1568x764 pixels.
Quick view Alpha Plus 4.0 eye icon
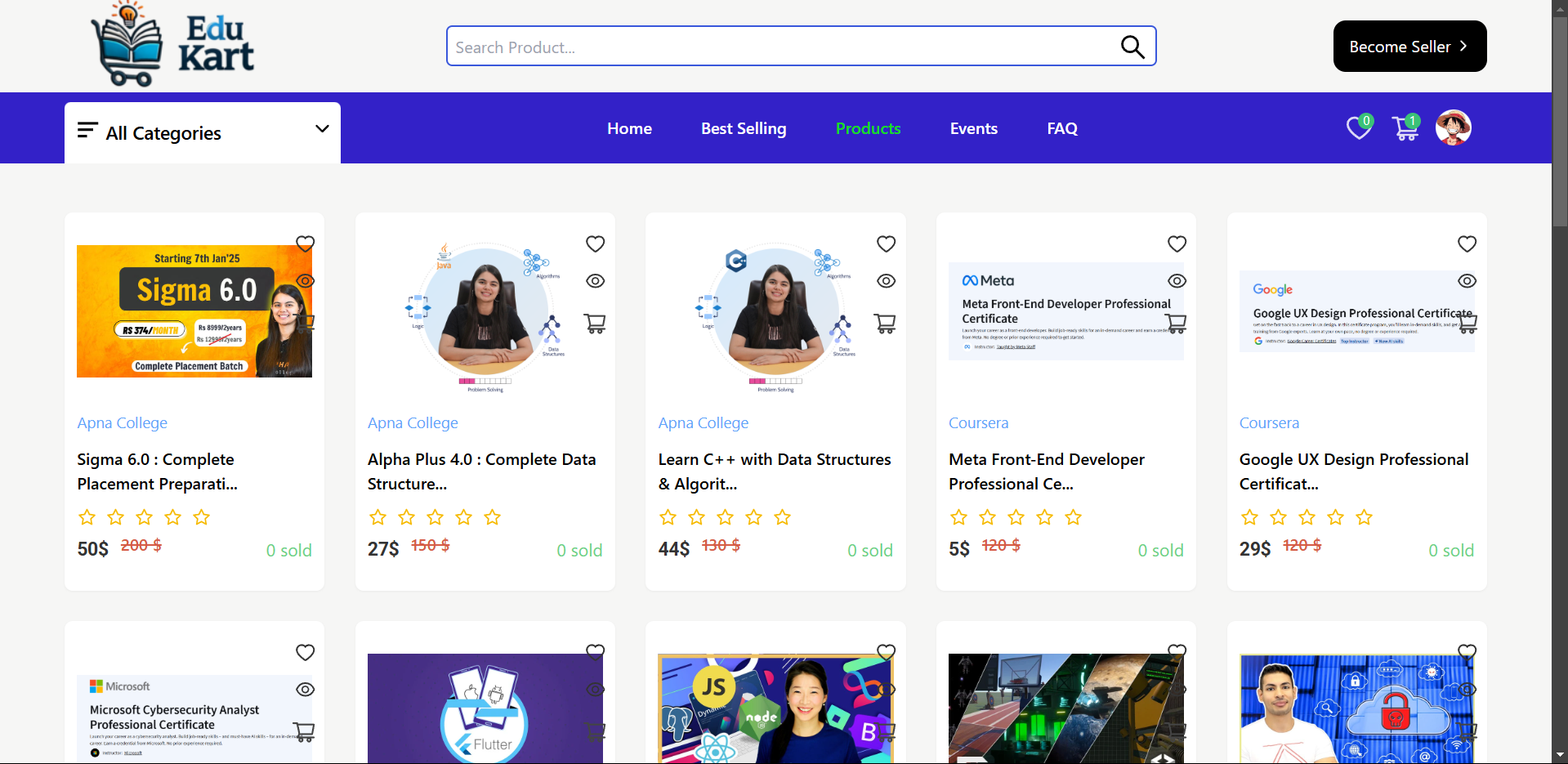pyautogui.click(x=595, y=281)
